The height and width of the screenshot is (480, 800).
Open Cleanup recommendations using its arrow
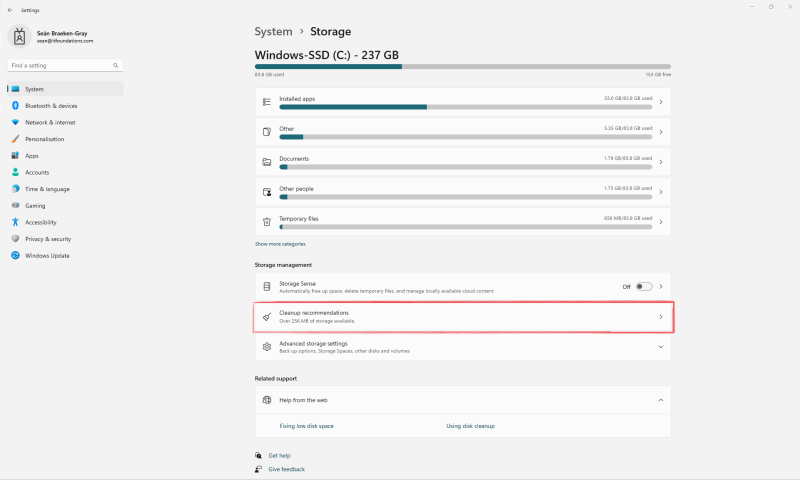660,317
